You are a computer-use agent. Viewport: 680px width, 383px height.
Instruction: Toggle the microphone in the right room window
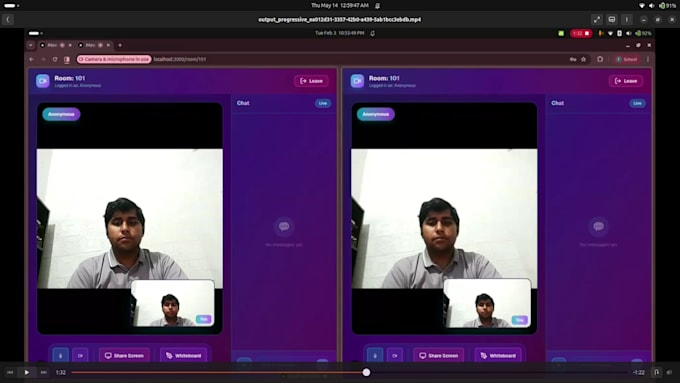[x=375, y=356]
